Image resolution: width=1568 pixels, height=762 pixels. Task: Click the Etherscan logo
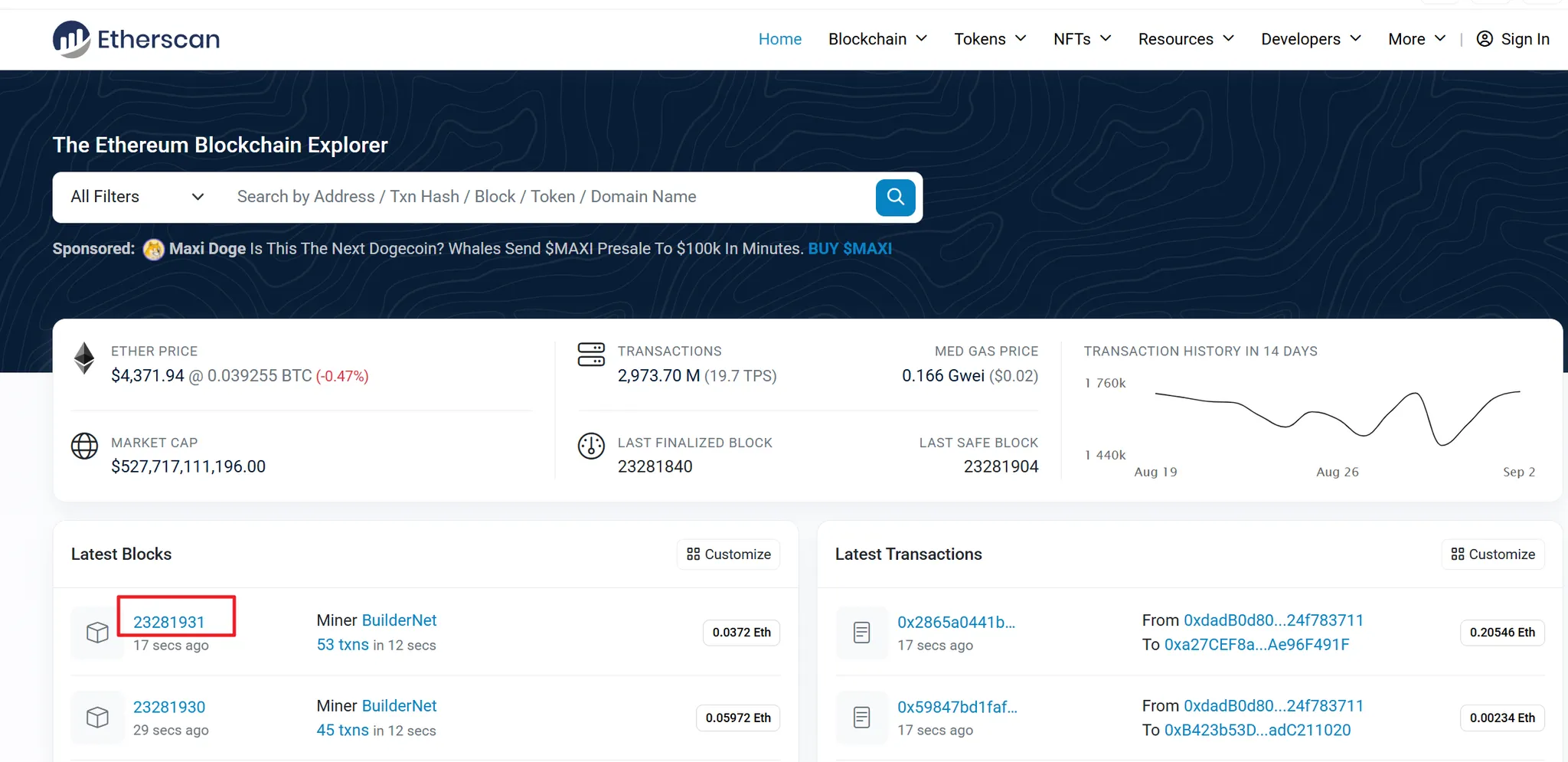tap(136, 39)
